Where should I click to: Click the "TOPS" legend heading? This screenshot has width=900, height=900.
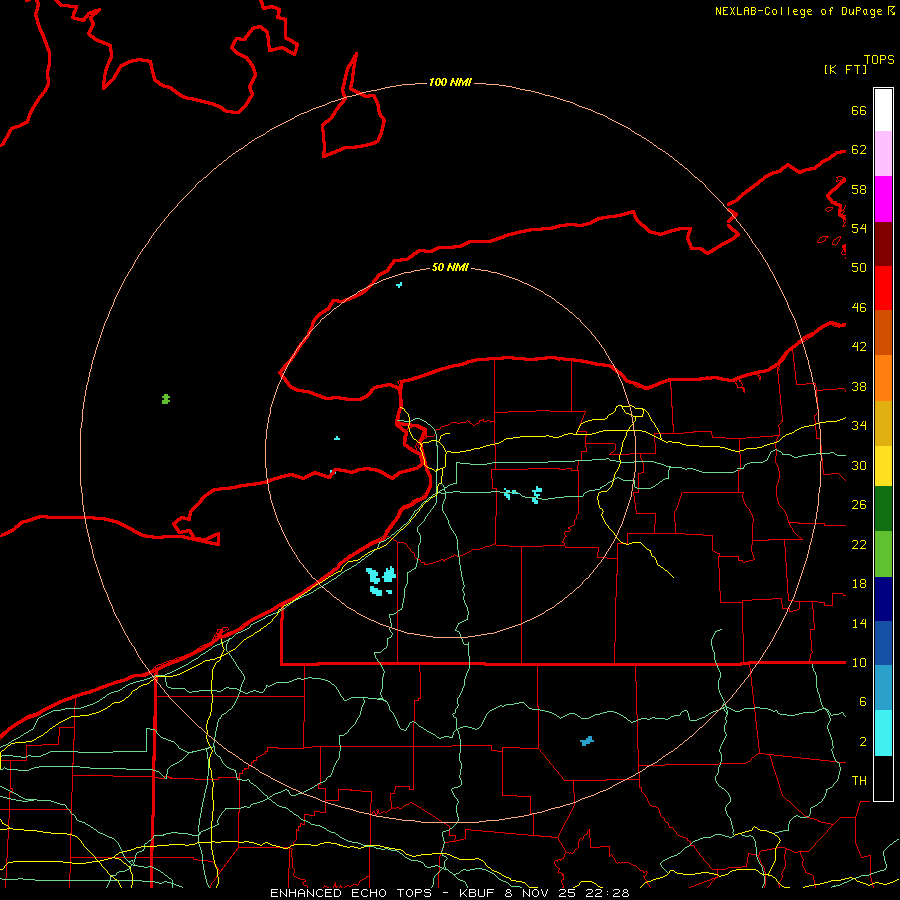[879, 60]
